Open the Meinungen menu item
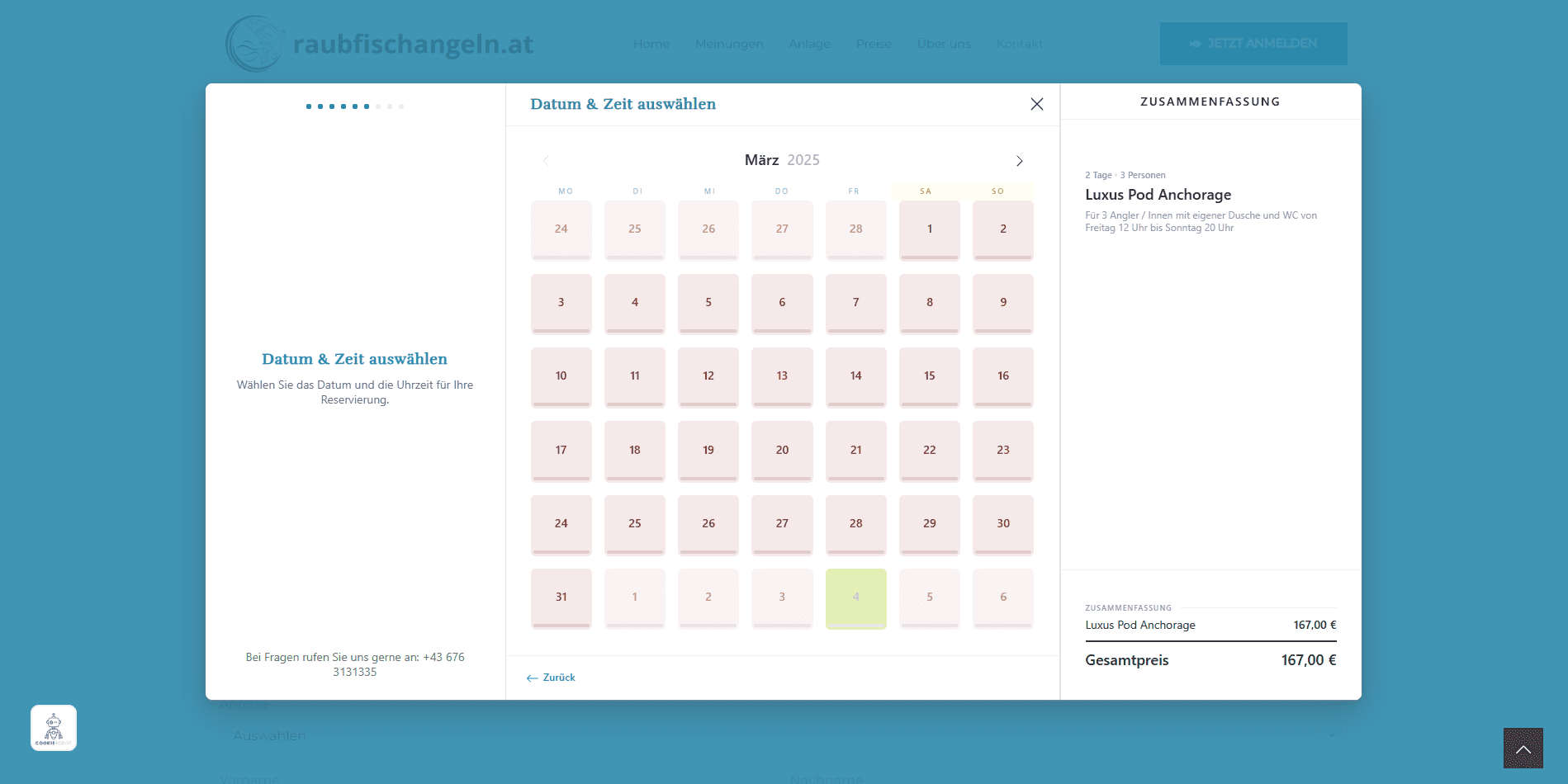Image resolution: width=1568 pixels, height=784 pixels. [x=729, y=44]
